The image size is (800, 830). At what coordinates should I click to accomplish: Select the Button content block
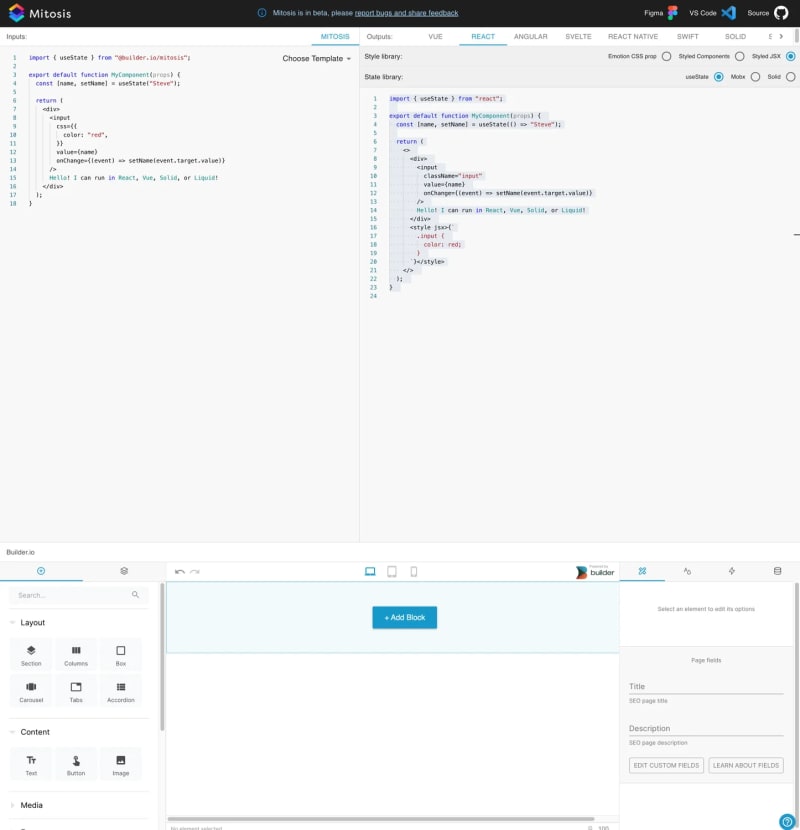click(76, 765)
